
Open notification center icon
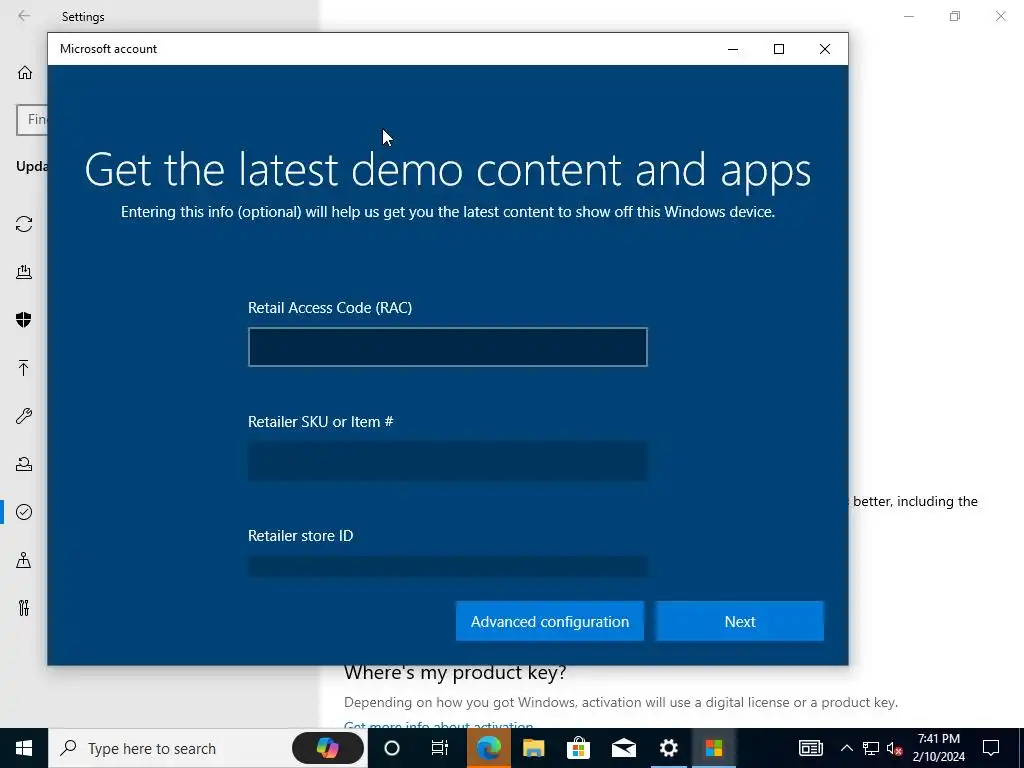991,748
